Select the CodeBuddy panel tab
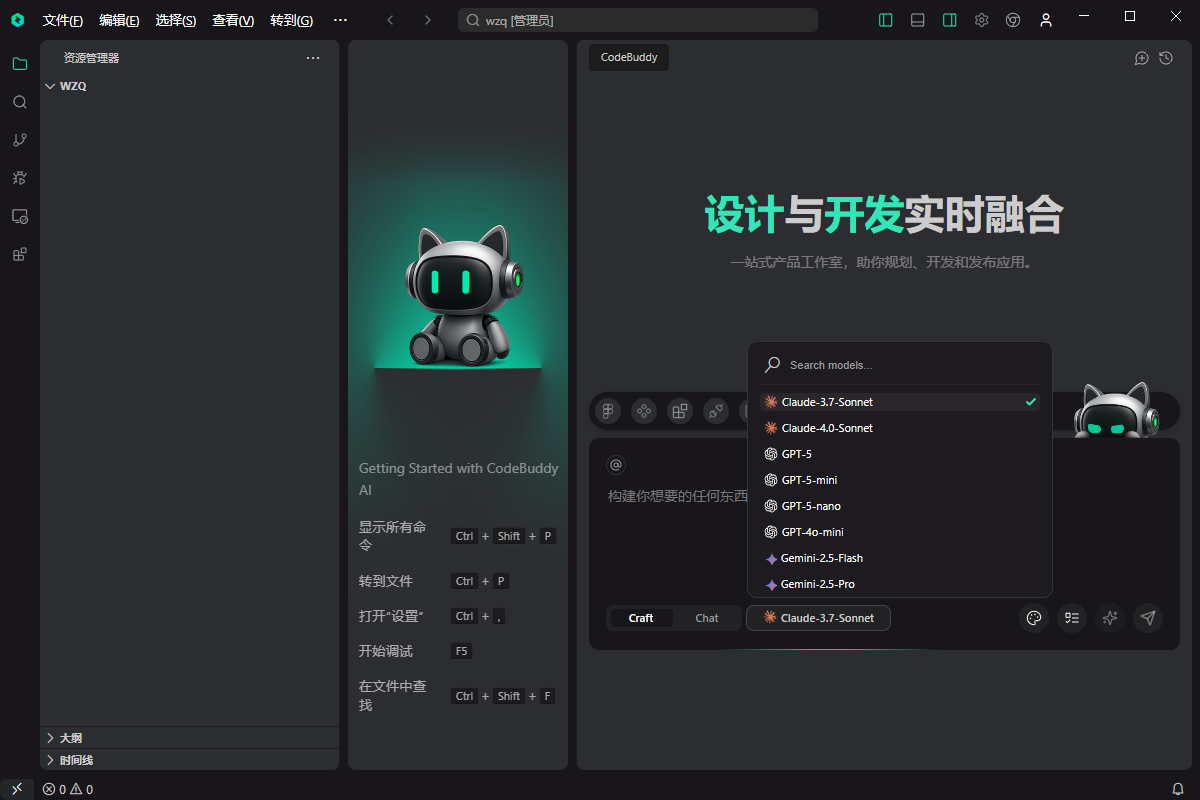This screenshot has height=800, width=1200. pyautogui.click(x=629, y=58)
